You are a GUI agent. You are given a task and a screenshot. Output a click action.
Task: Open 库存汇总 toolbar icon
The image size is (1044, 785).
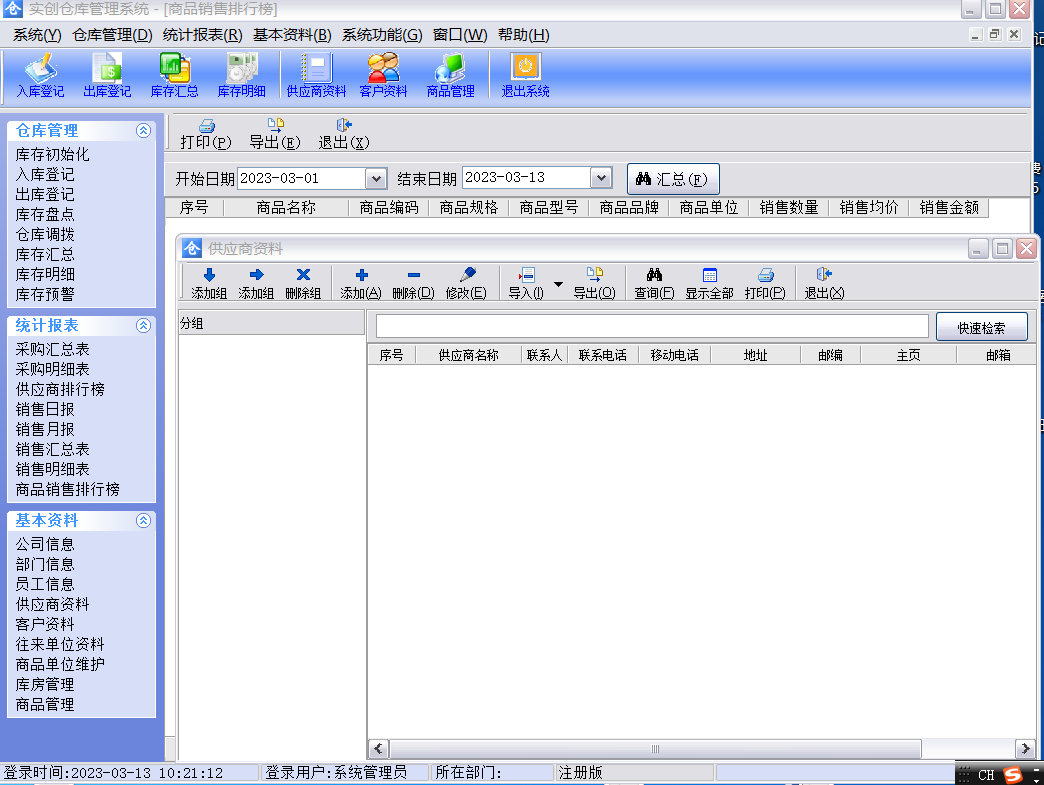click(x=174, y=75)
